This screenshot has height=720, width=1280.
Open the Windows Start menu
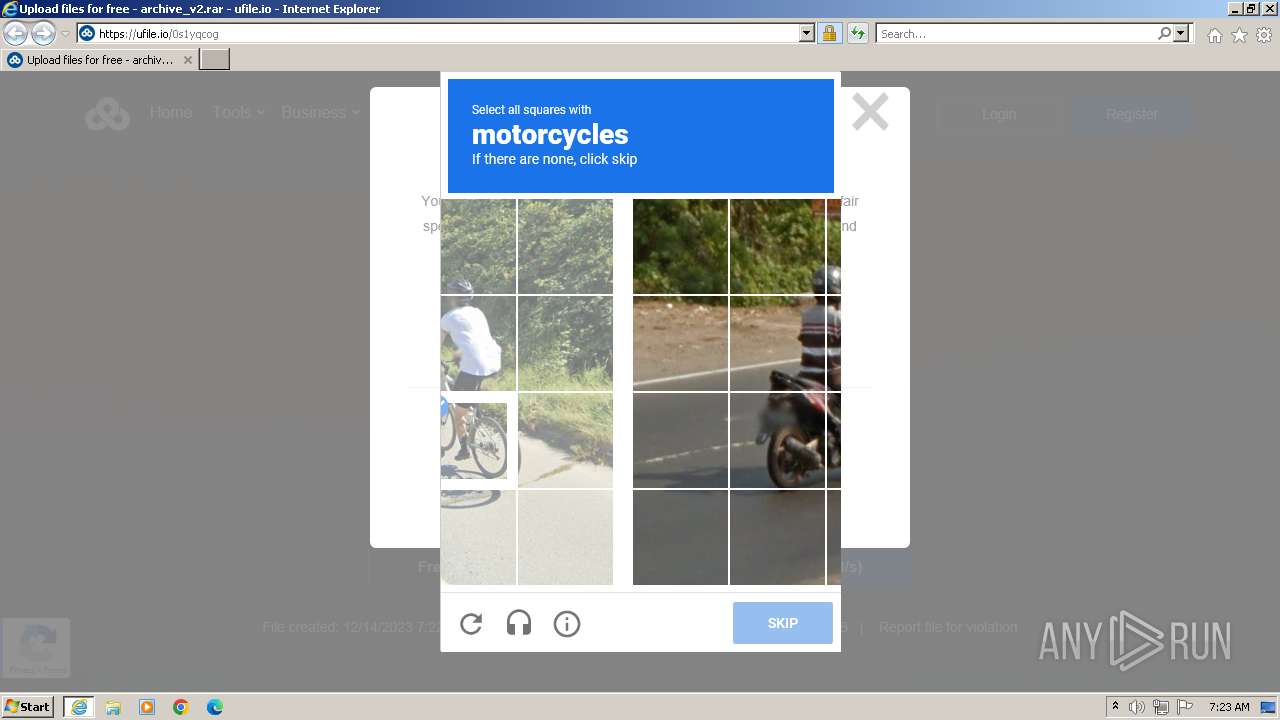pyautogui.click(x=28, y=706)
